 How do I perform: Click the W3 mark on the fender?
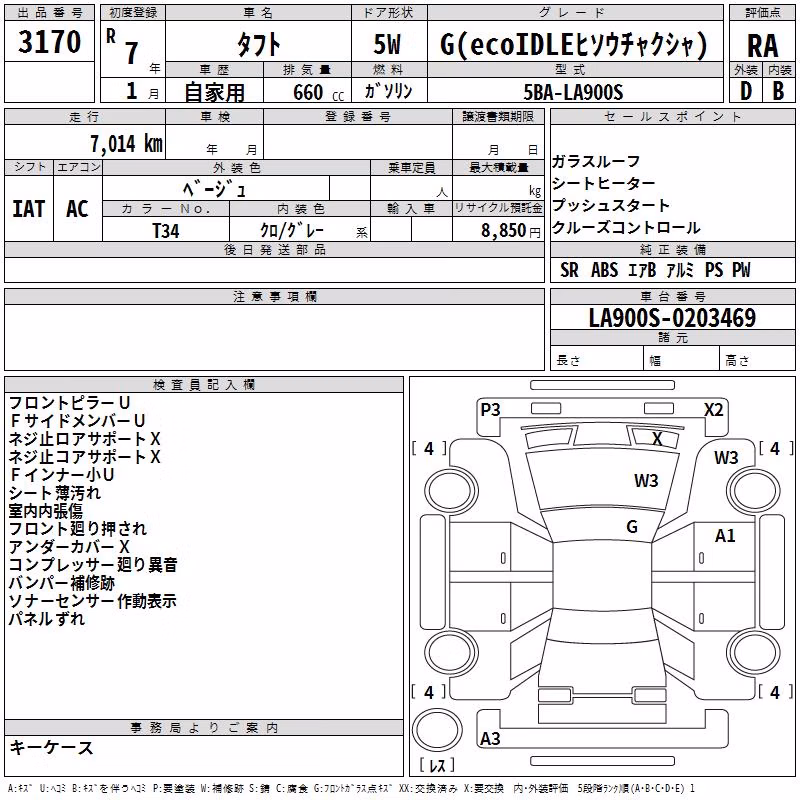tap(726, 458)
